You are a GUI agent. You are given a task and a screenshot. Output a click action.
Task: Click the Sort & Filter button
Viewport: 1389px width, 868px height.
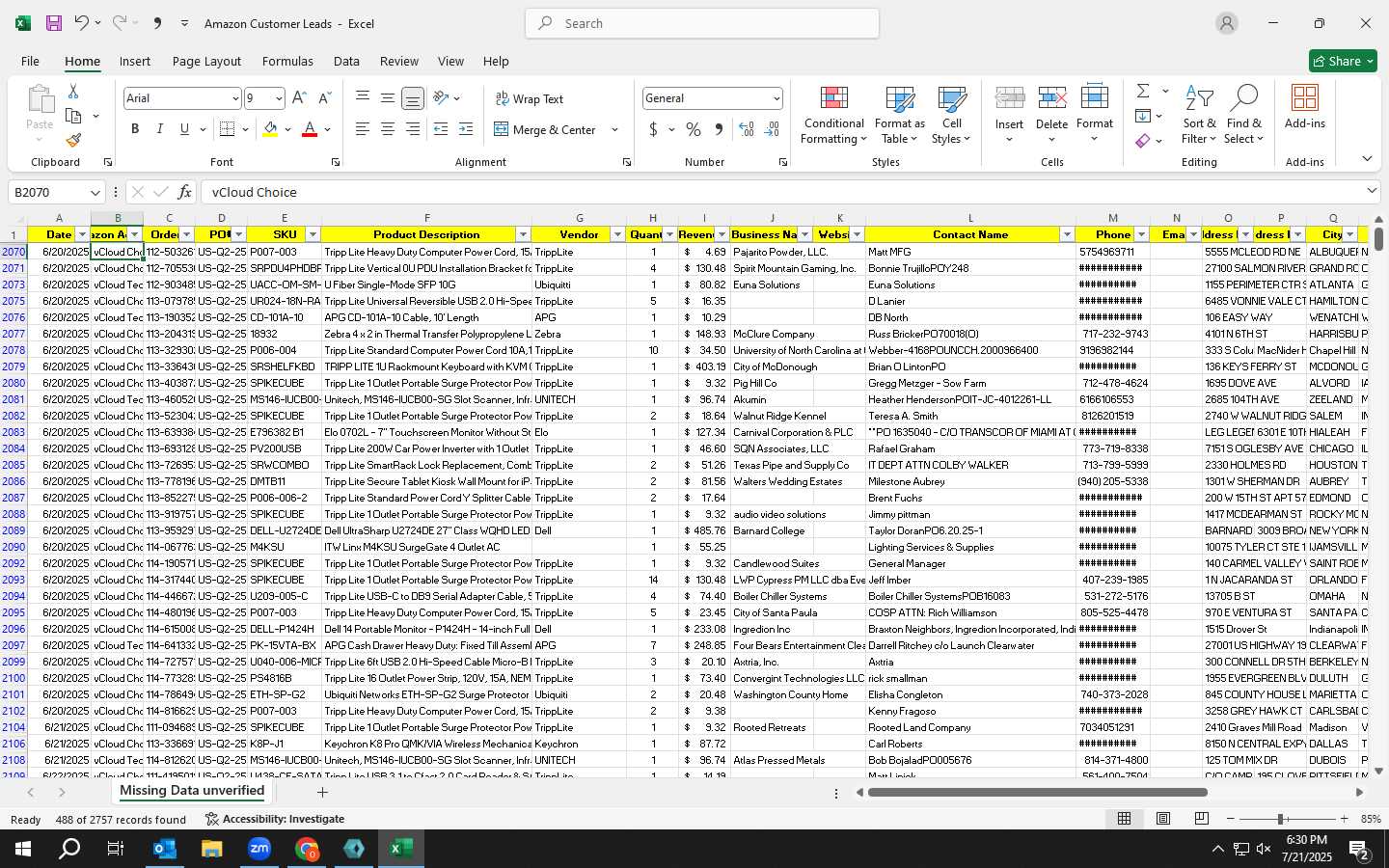tap(1200, 116)
